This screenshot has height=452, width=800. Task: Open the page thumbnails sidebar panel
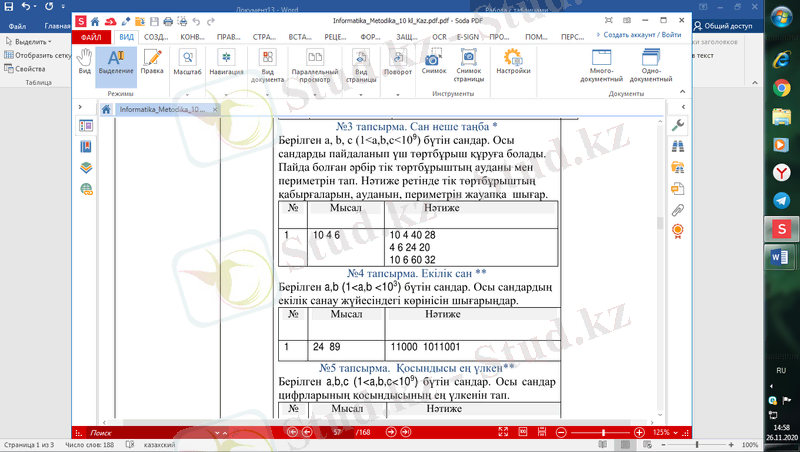point(86,126)
